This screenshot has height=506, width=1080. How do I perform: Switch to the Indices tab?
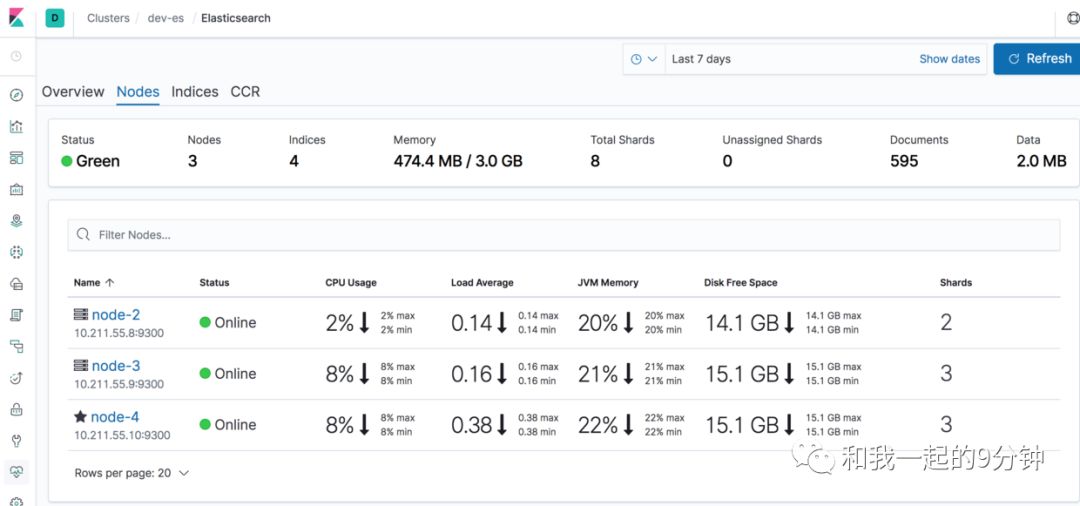tap(194, 92)
